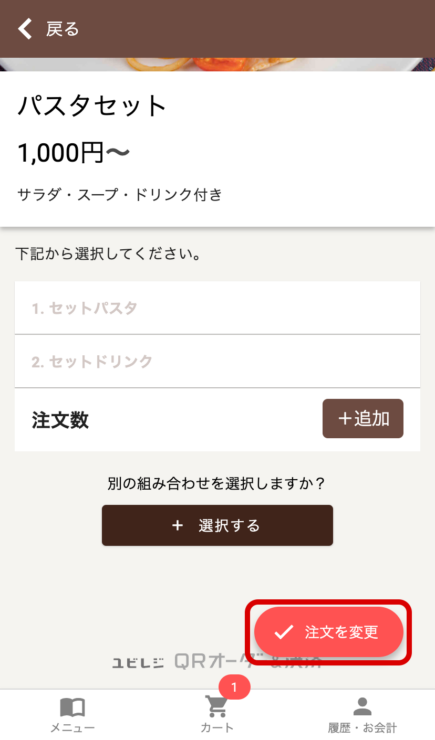435x740 pixels.
Task: Confirm with the 注文を変更 button
Action: pos(329,632)
